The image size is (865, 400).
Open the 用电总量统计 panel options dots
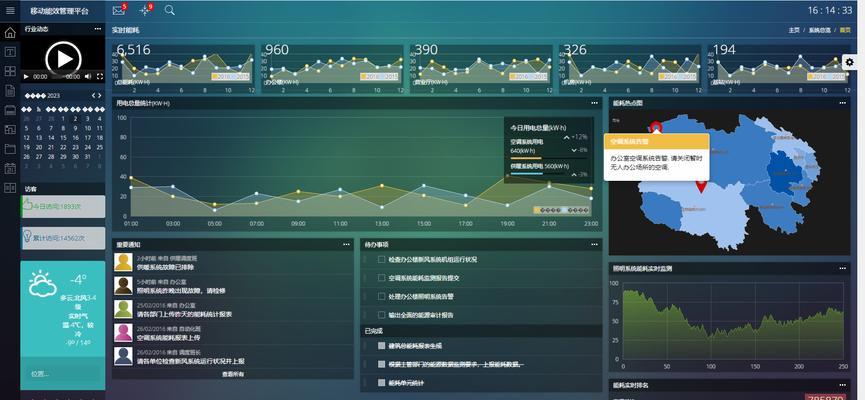coord(594,103)
